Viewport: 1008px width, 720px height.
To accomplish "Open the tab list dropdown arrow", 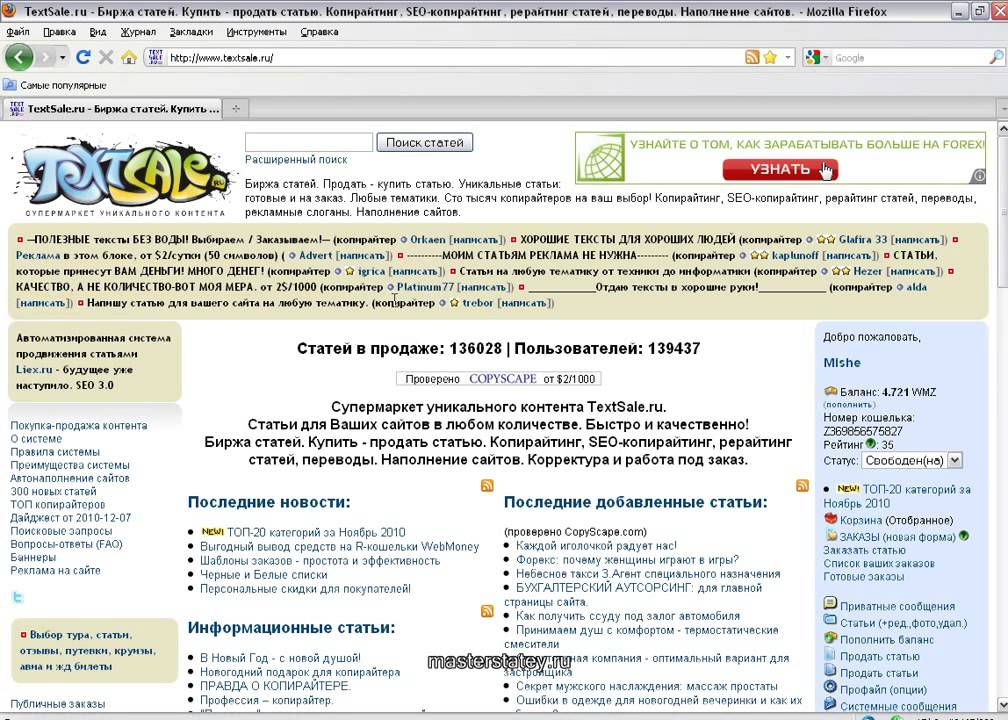I will point(1002,109).
